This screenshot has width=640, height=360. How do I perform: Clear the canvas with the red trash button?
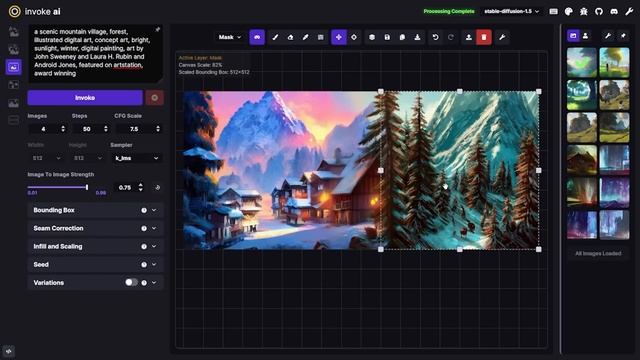coord(484,37)
